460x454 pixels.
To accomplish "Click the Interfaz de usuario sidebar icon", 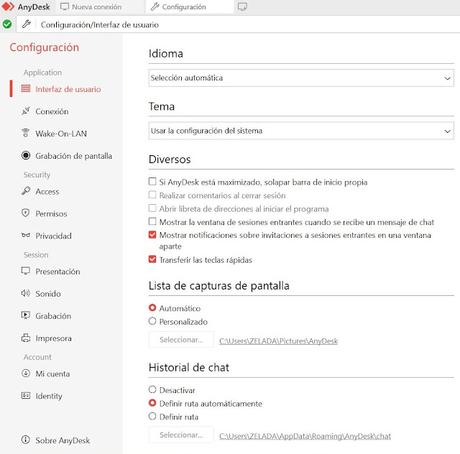I will 26,89.
